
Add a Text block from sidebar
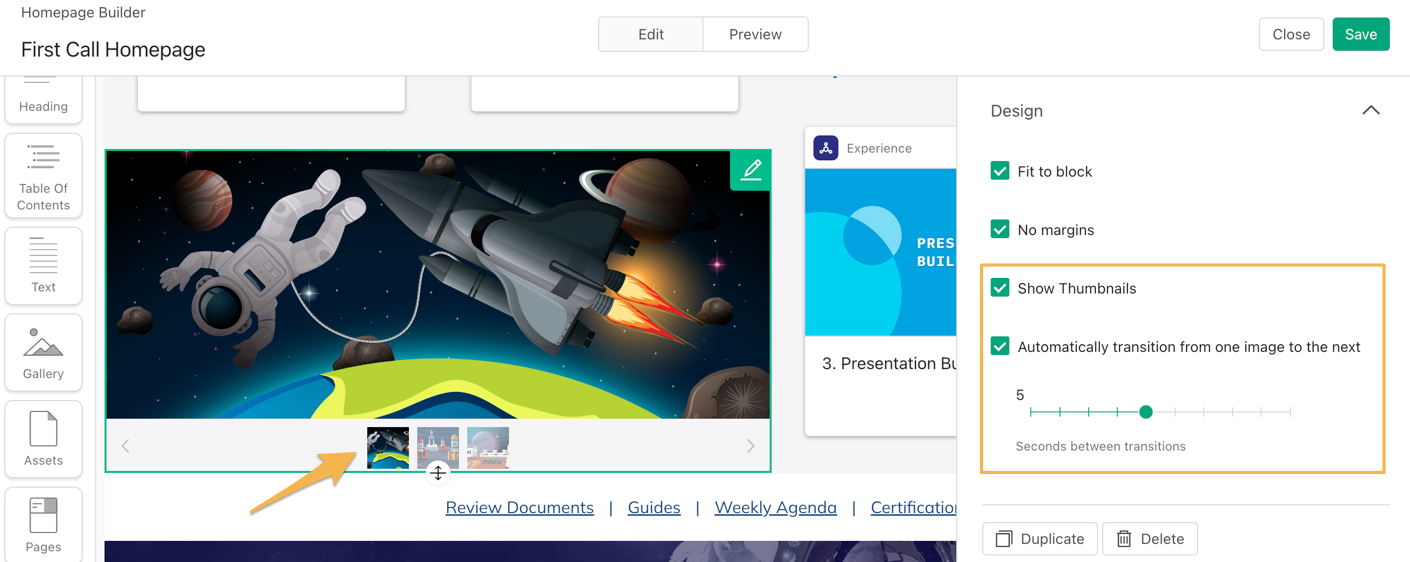pos(43,265)
